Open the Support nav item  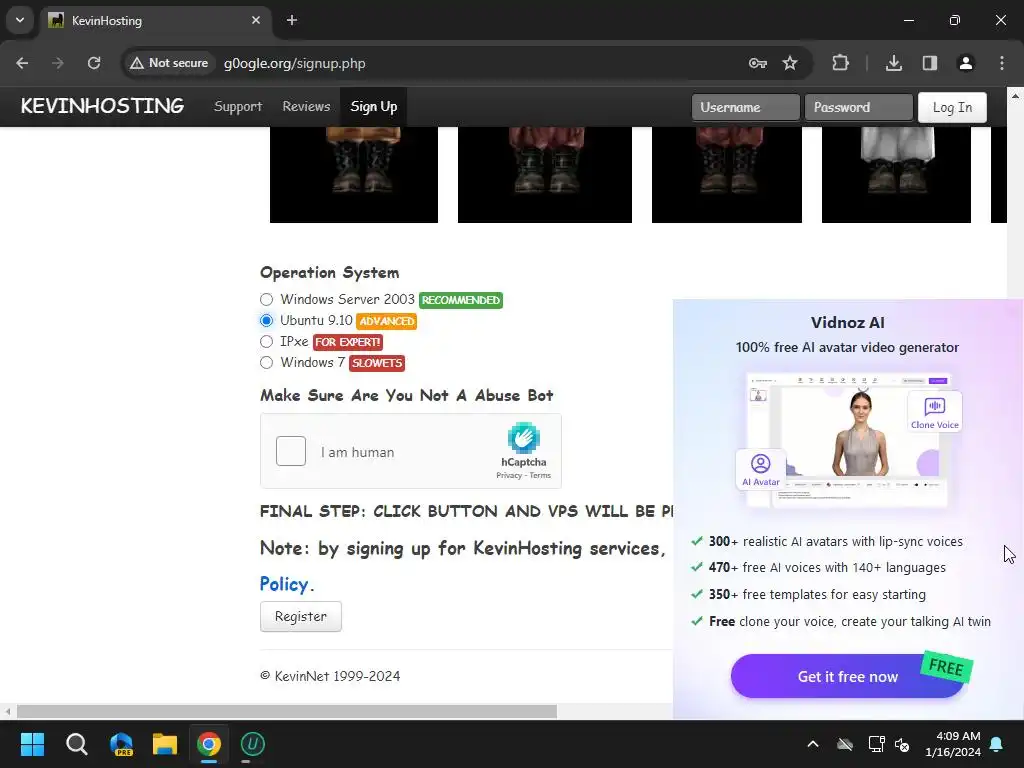pos(238,106)
